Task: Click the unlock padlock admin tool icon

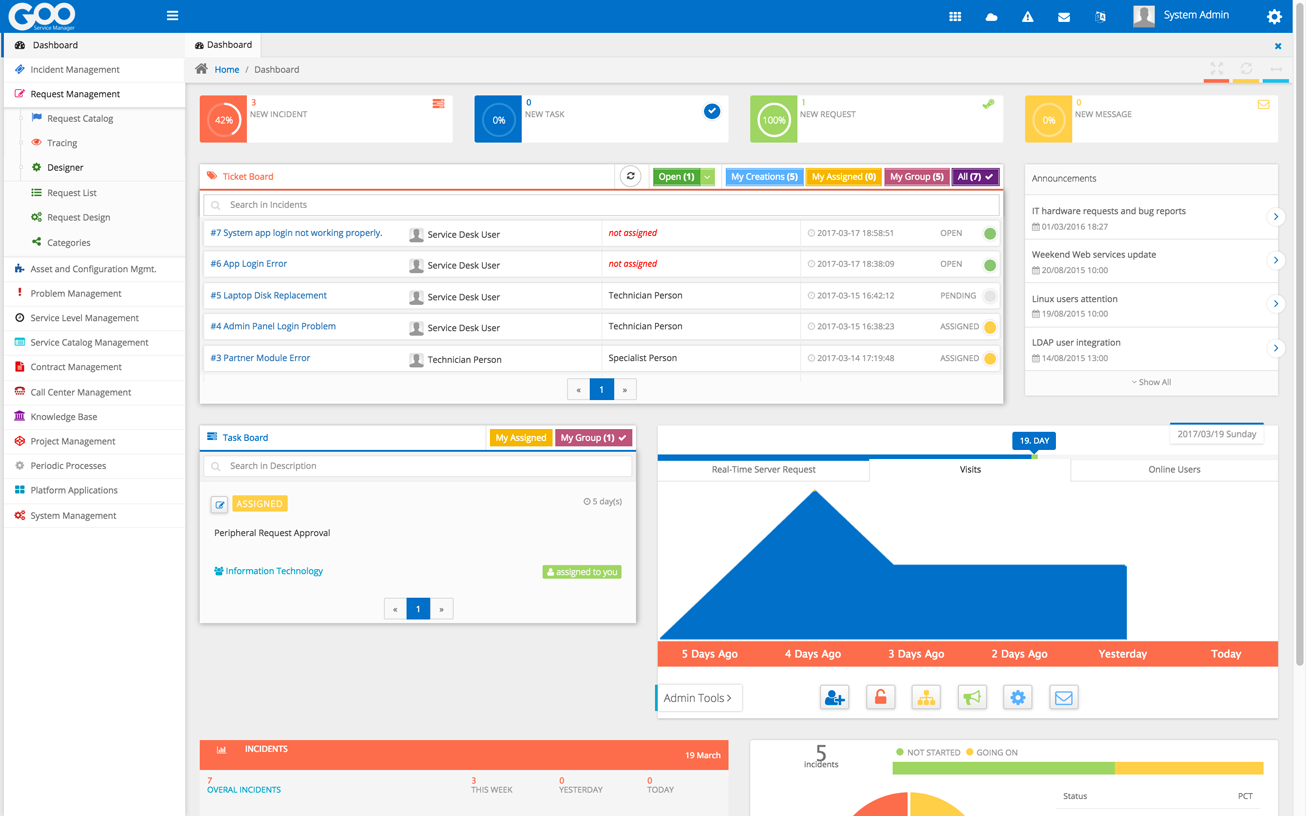Action: (x=880, y=698)
